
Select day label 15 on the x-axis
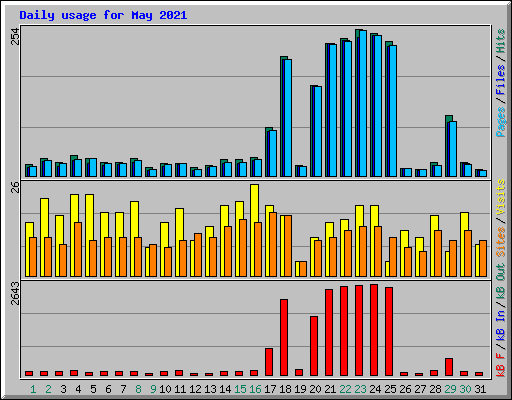[240, 389]
